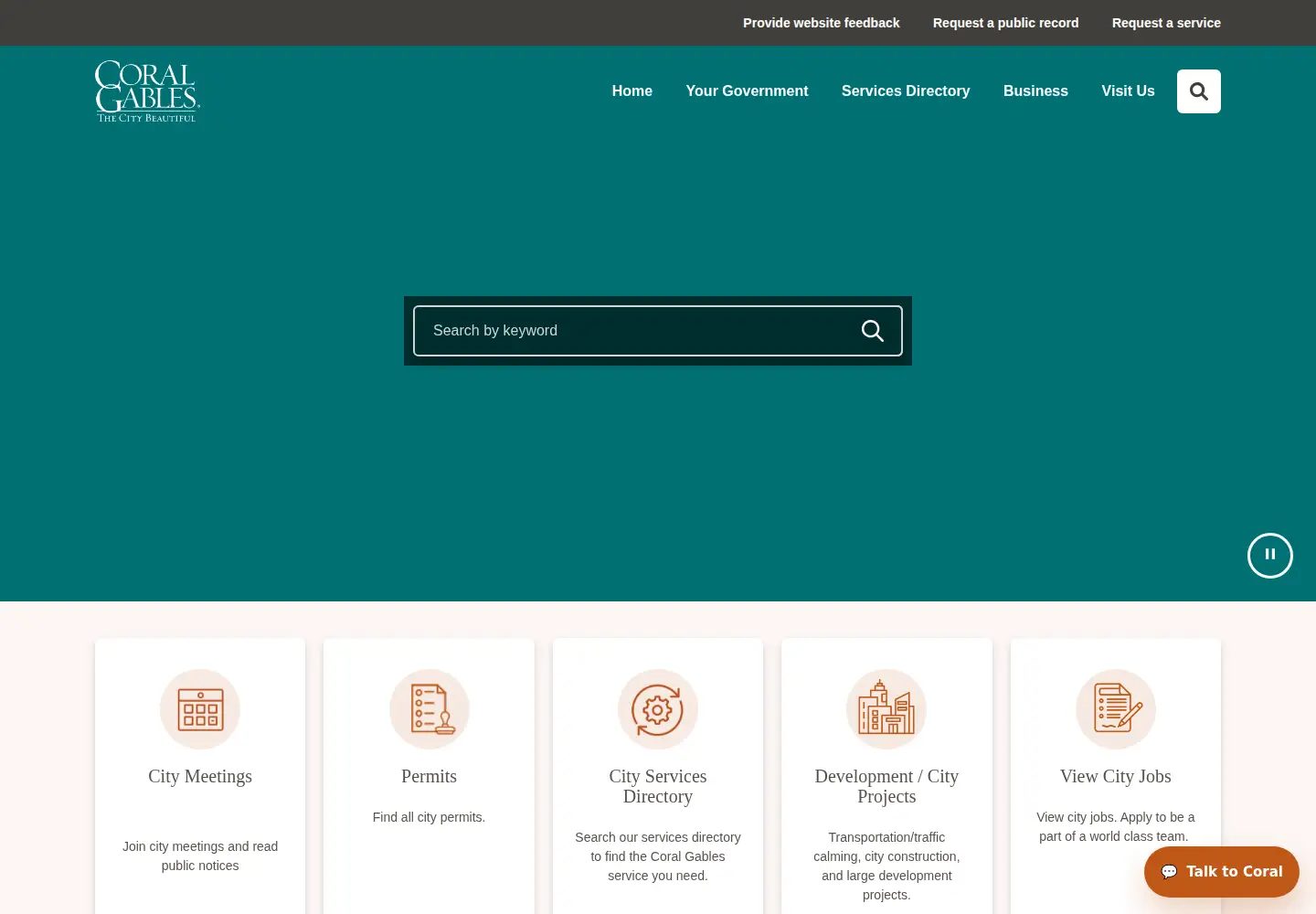Open the View City Jobs title
Screen dimensions: 1316x914
(1116, 776)
